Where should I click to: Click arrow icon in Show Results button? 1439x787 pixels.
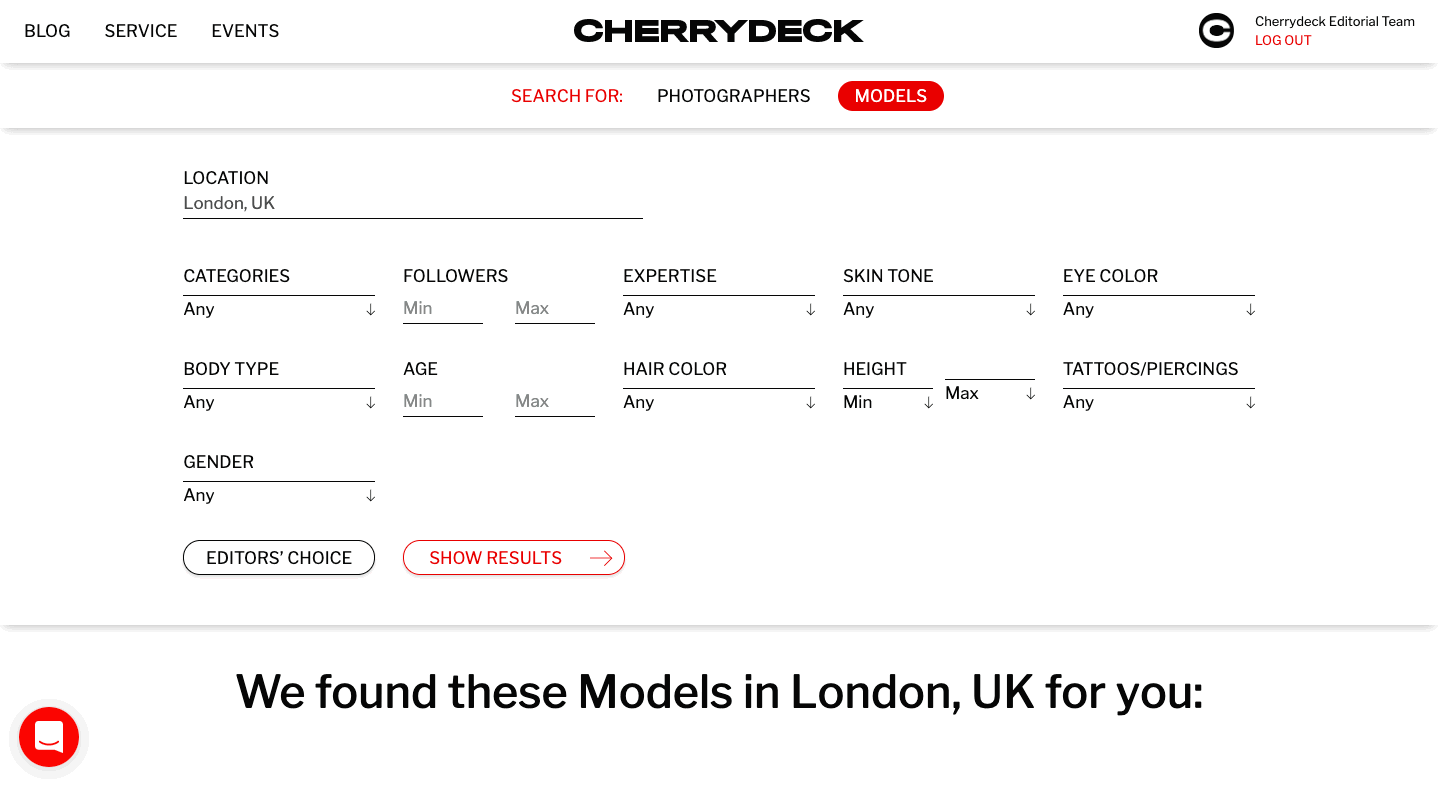tap(601, 558)
